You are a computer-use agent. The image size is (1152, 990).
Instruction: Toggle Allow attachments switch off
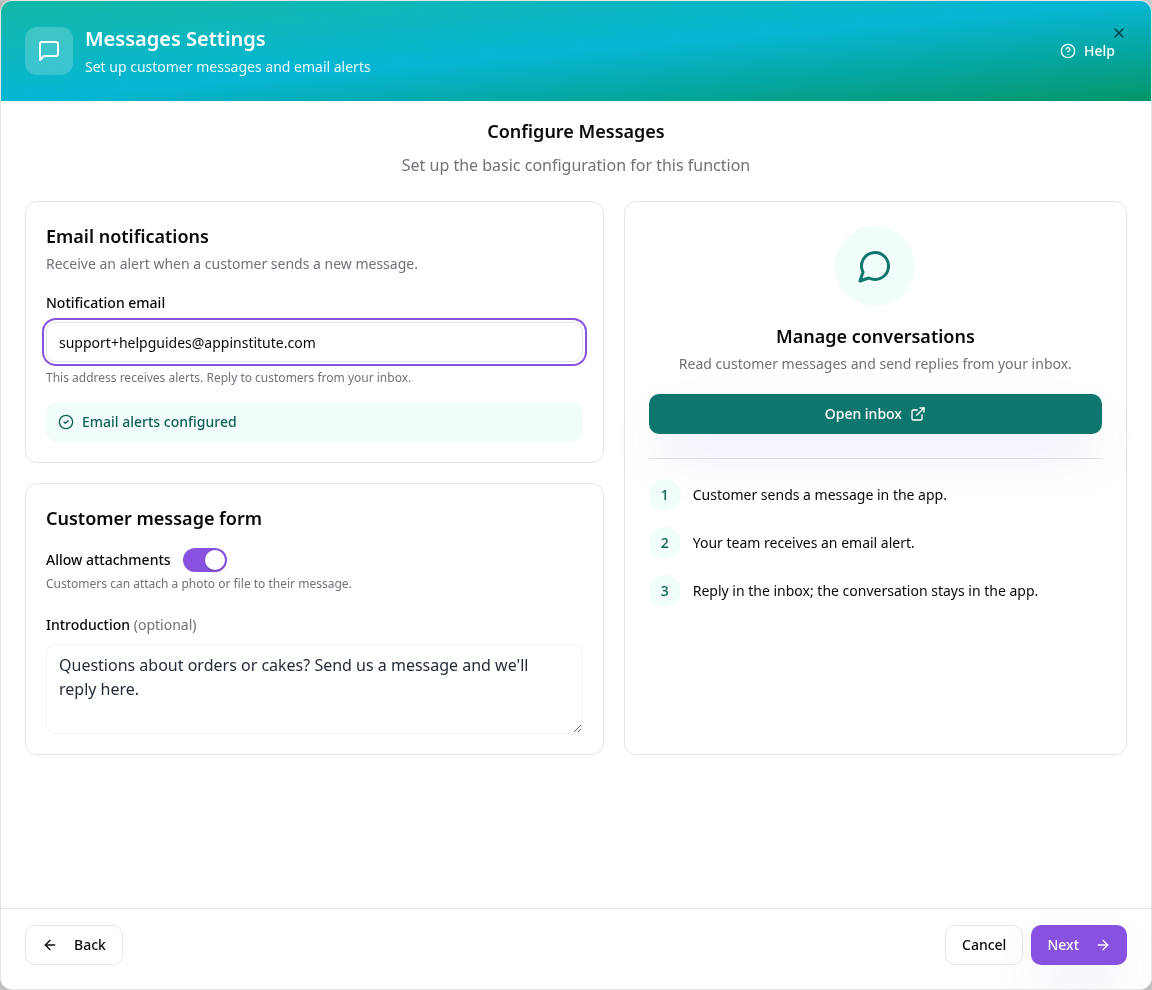(x=205, y=560)
